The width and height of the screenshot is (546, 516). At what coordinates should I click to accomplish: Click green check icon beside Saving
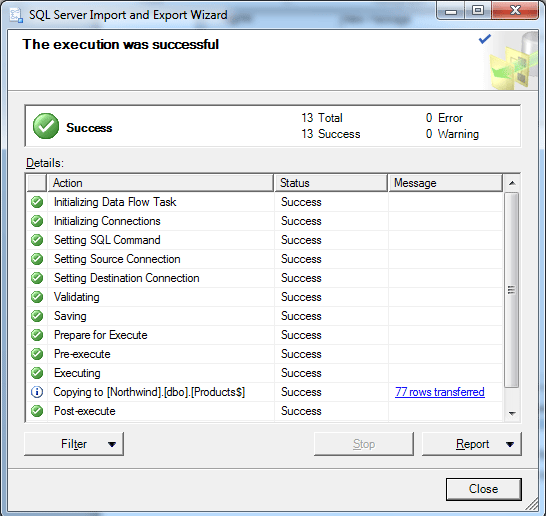tap(37, 316)
